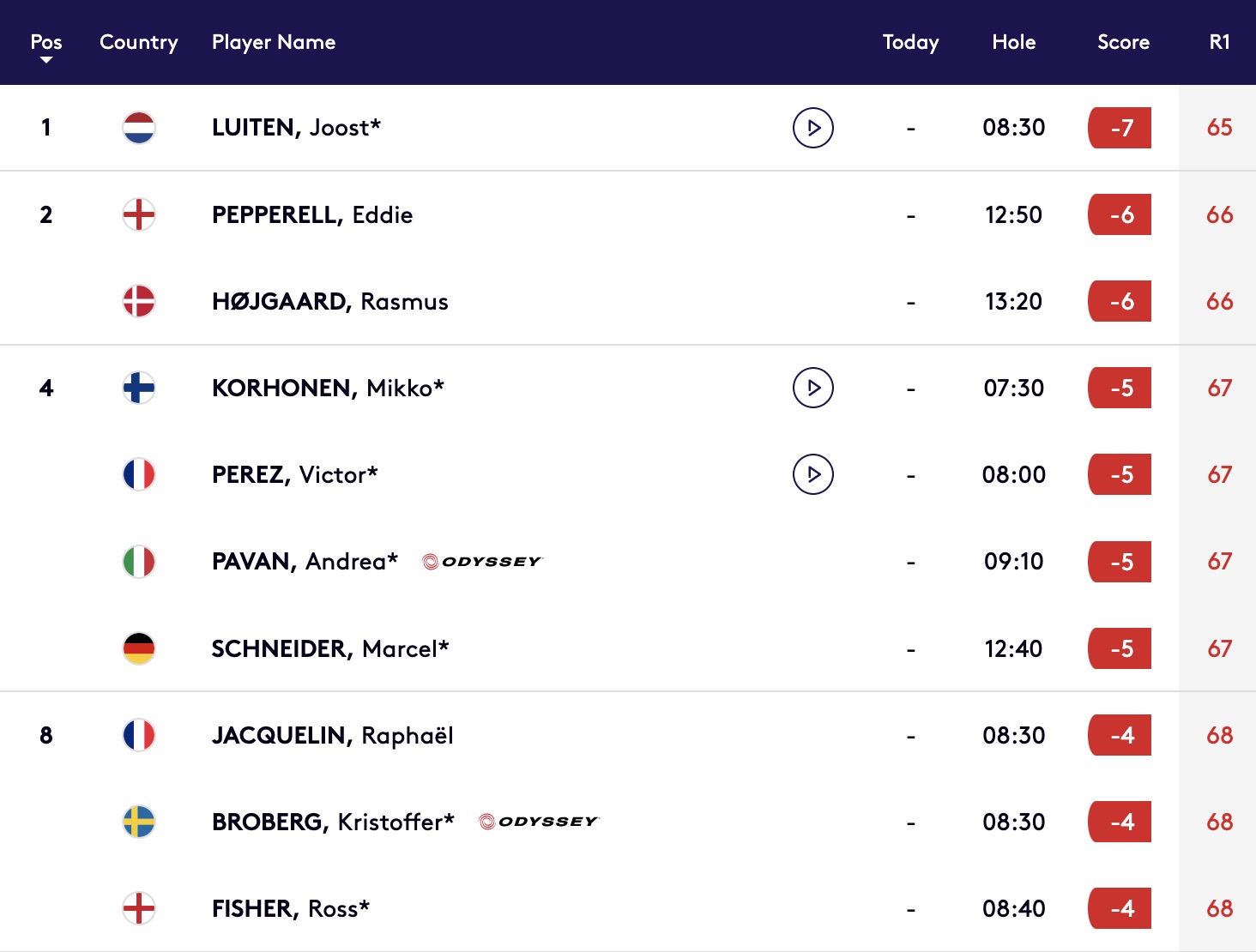
Task: Click Odyssey logo next to Kristoffer Broberg
Action: [539, 822]
